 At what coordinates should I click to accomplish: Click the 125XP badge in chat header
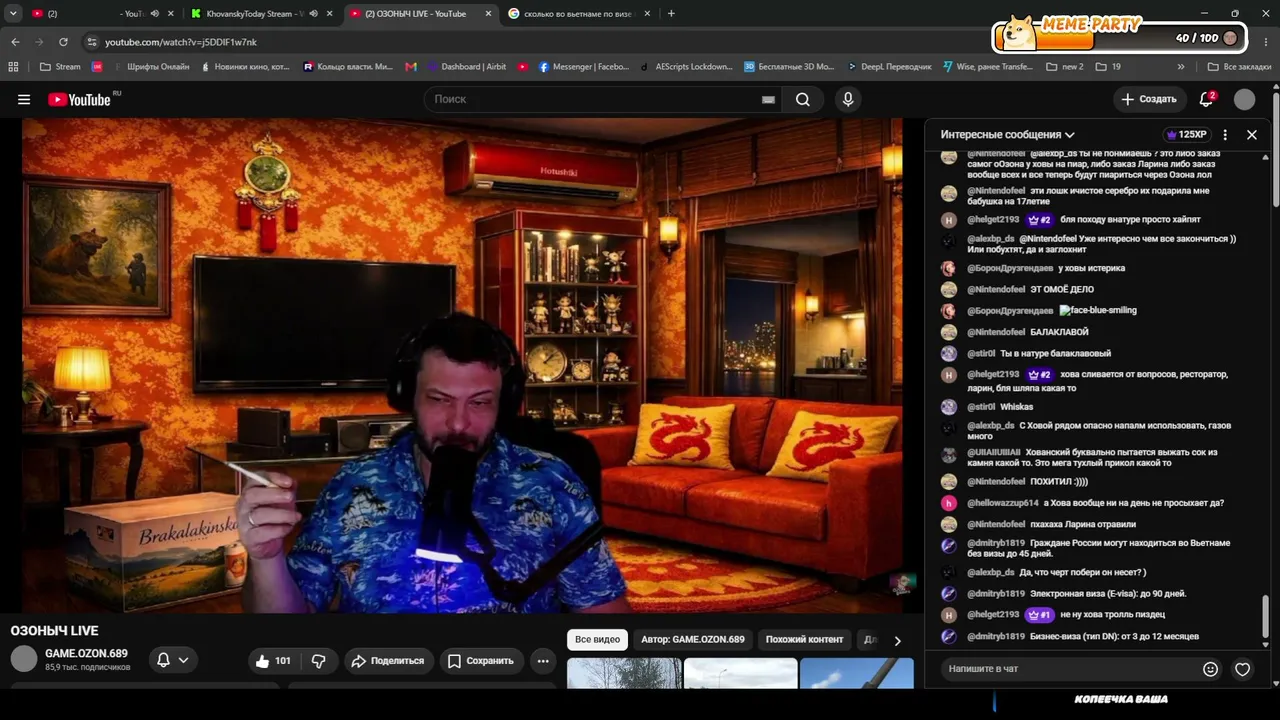1186,134
